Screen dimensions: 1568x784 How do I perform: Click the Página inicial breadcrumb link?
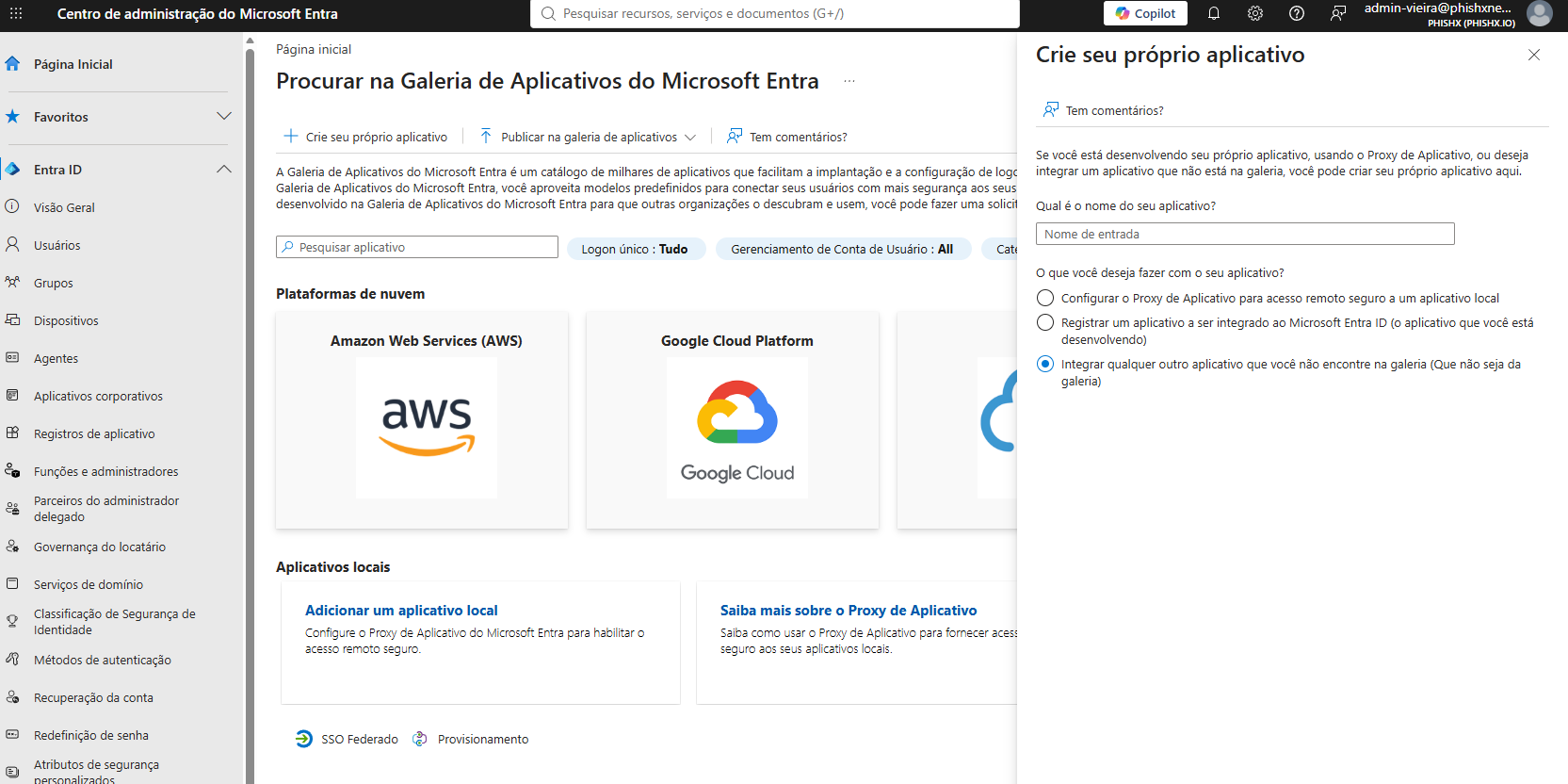click(x=314, y=49)
